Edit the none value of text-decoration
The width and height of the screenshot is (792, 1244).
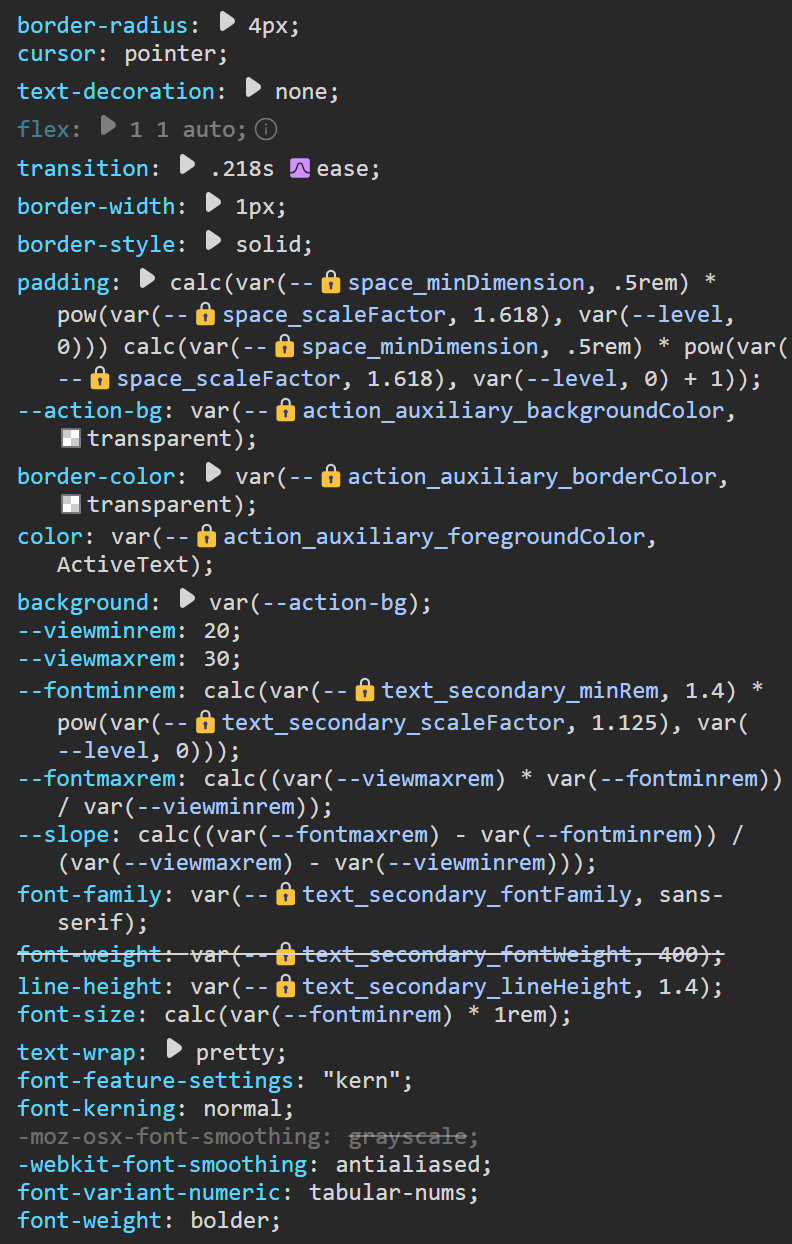coord(301,91)
